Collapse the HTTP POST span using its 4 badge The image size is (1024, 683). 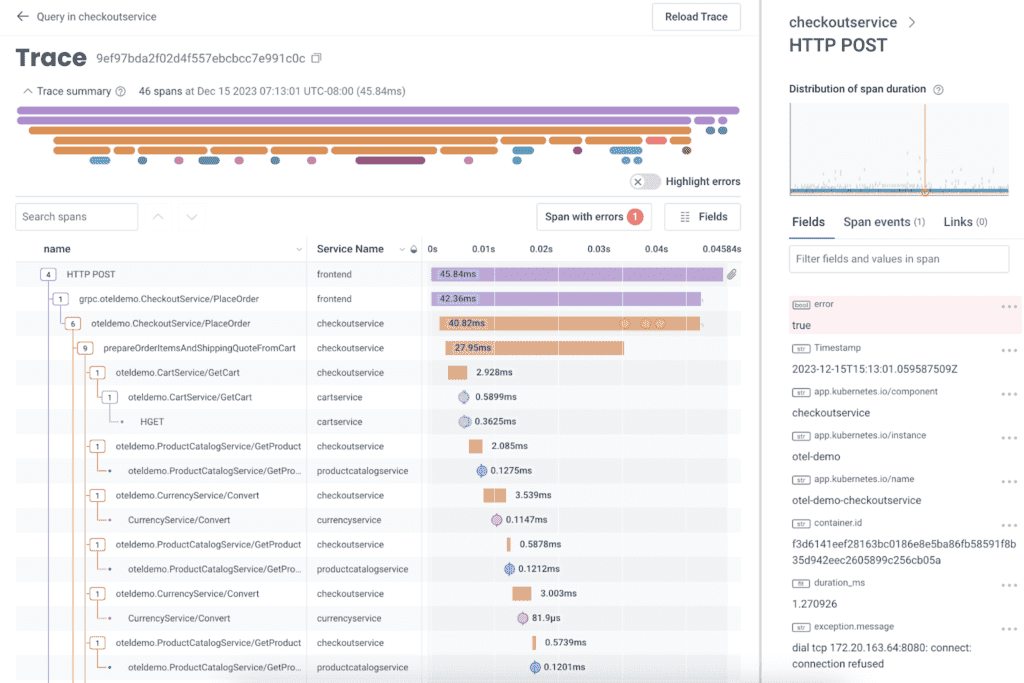coord(48,273)
